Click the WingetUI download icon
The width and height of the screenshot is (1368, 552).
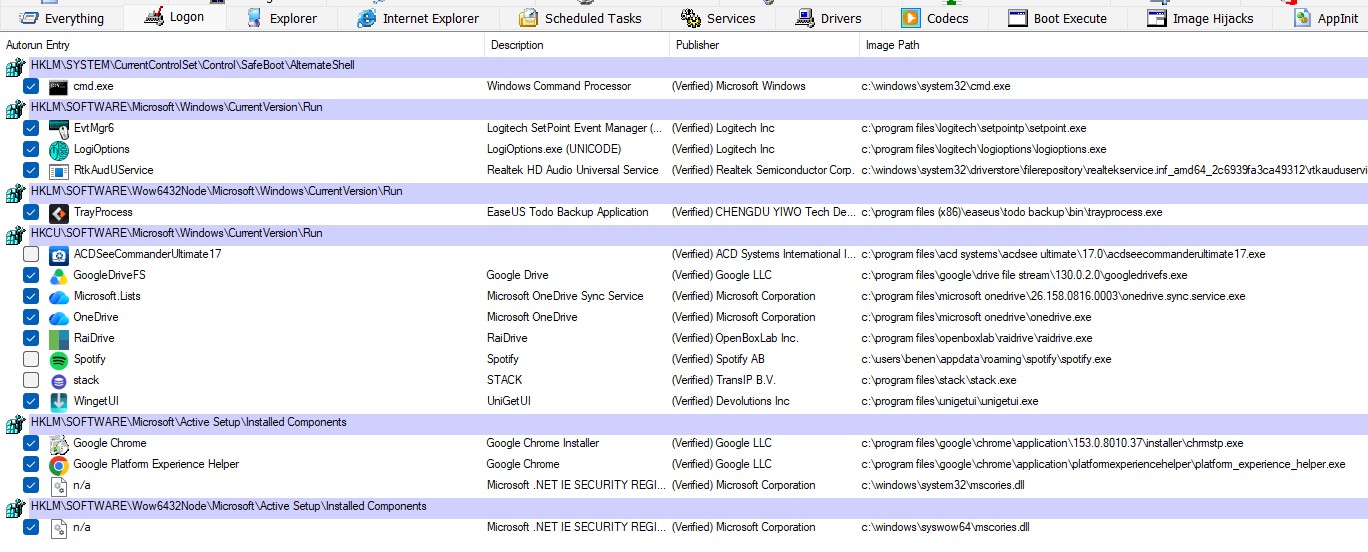coord(58,401)
